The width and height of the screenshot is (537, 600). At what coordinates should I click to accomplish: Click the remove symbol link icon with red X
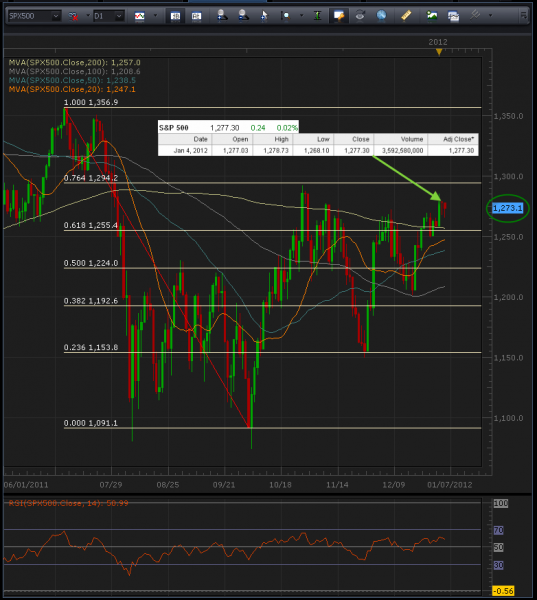[73, 16]
